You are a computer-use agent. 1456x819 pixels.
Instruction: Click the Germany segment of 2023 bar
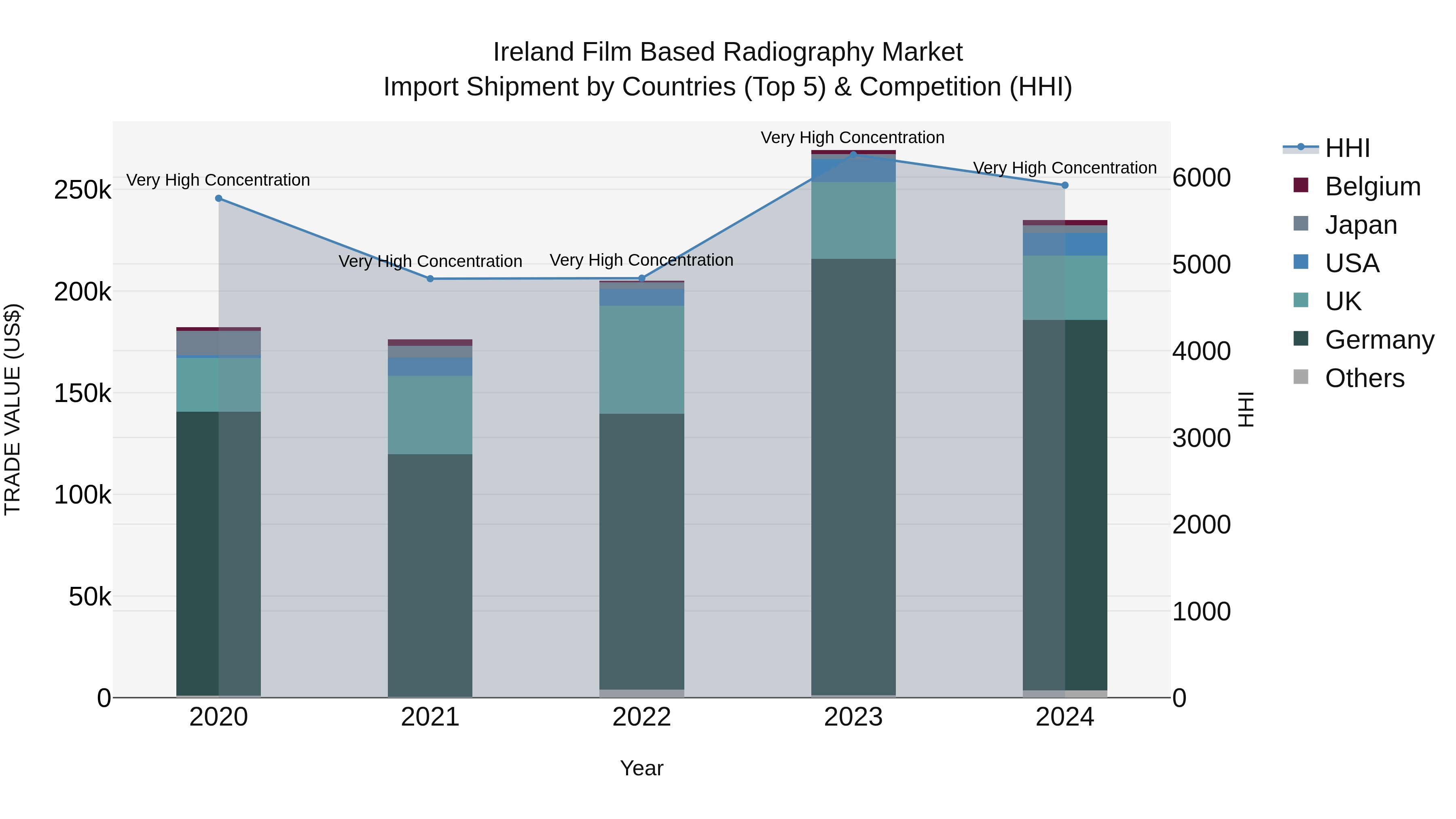[853, 477]
